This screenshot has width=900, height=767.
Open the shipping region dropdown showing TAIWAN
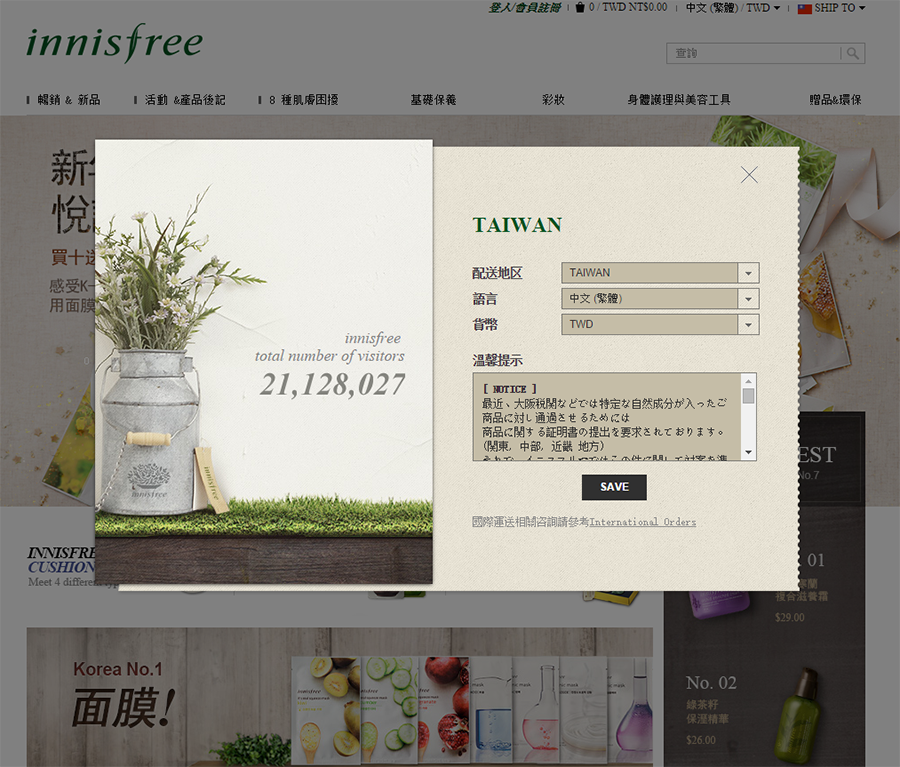pyautogui.click(x=660, y=273)
